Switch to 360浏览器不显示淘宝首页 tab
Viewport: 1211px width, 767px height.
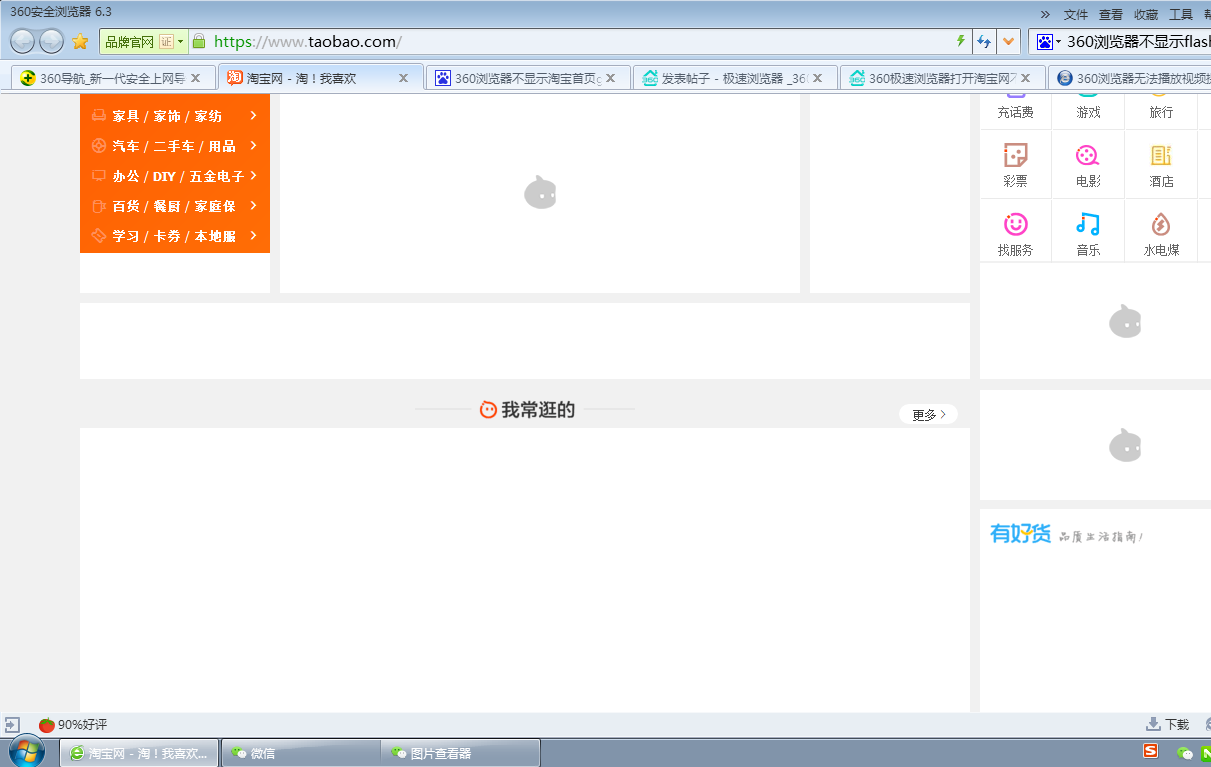[x=528, y=78]
